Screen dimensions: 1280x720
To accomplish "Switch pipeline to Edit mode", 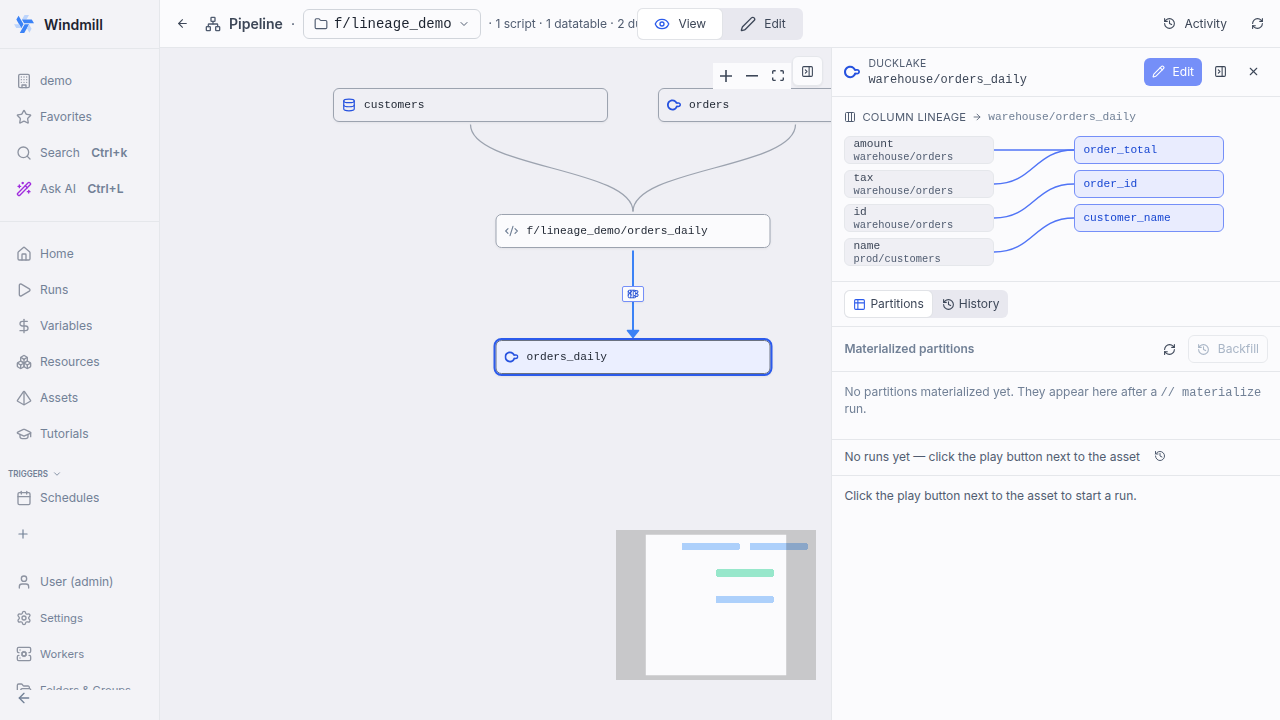I will pos(763,24).
